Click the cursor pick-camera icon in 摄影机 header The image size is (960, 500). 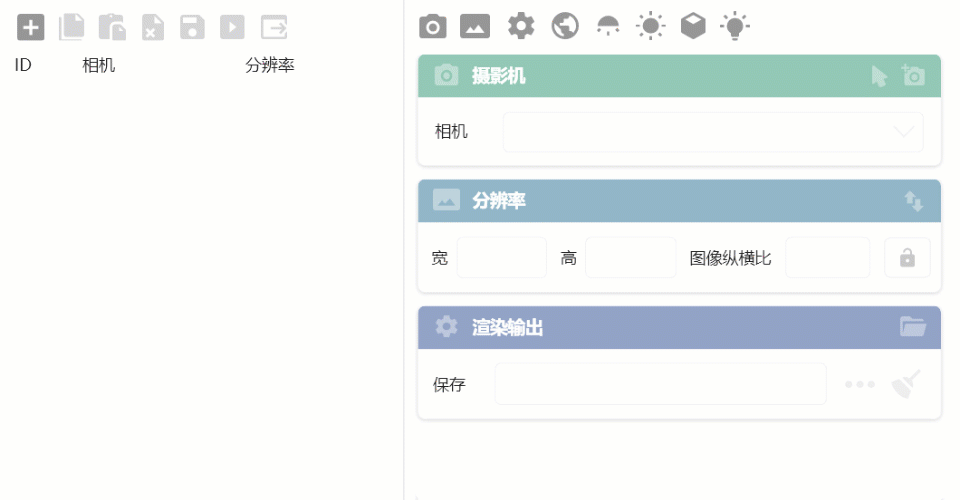(879, 76)
